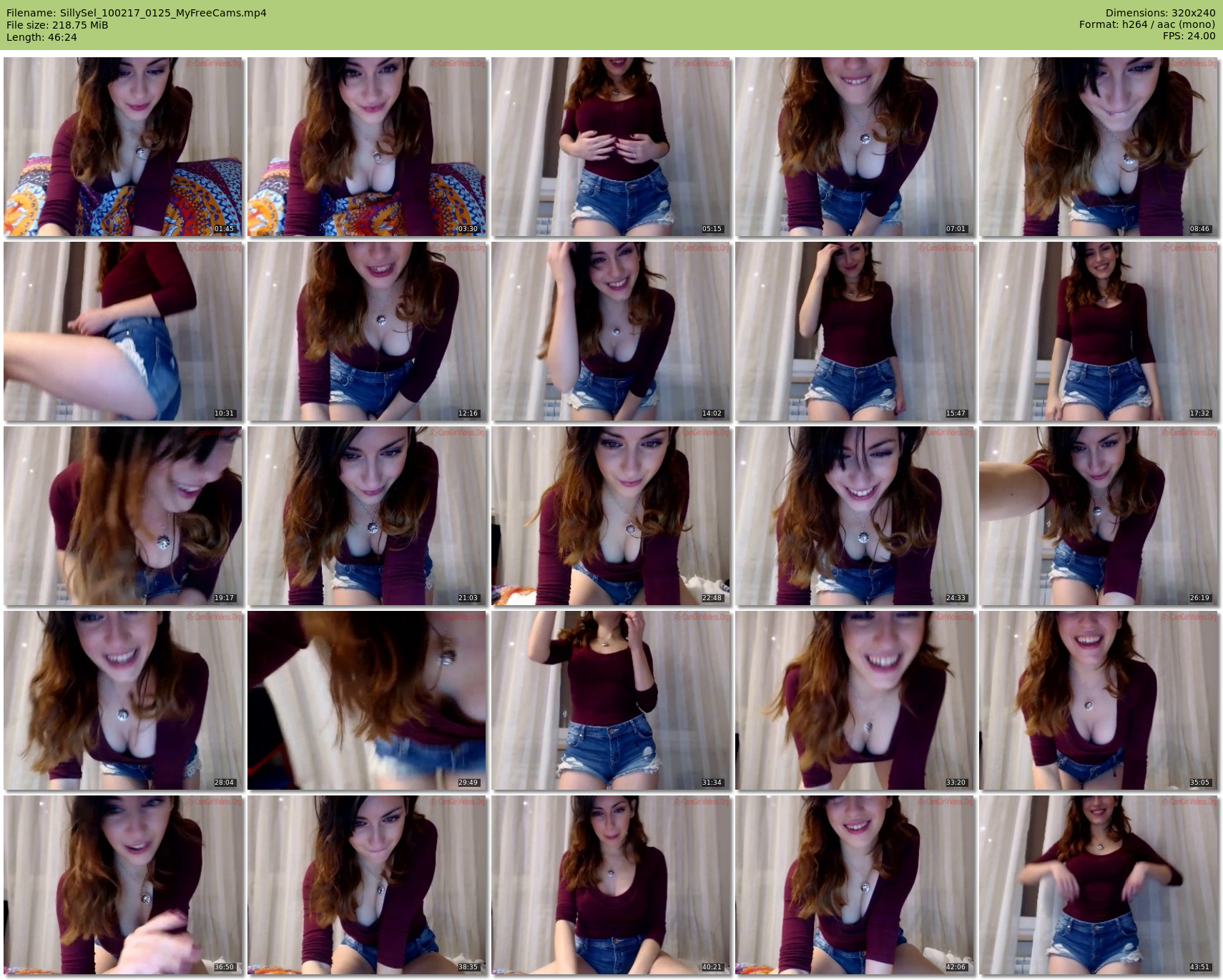Open the 31:34 frame thumbnail
1223x980 pixels.
[x=611, y=700]
